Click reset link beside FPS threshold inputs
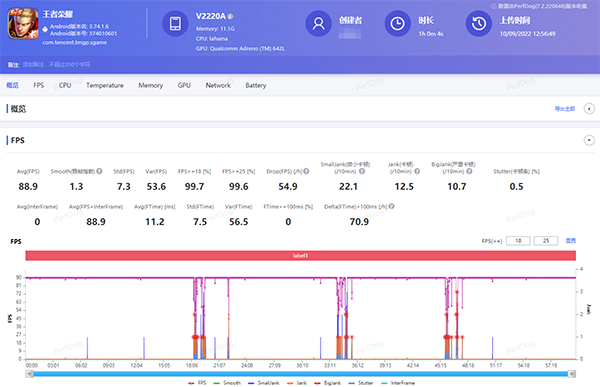Image resolution: width=600 pixels, height=387 pixels. click(x=571, y=241)
